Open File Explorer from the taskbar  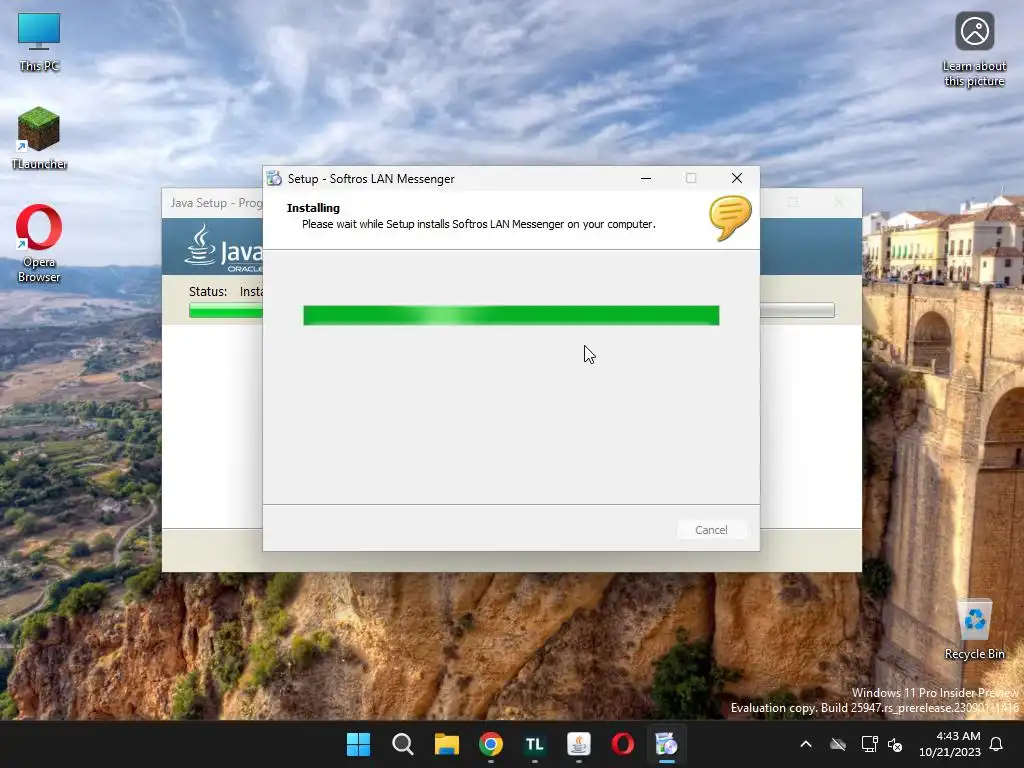click(x=447, y=744)
